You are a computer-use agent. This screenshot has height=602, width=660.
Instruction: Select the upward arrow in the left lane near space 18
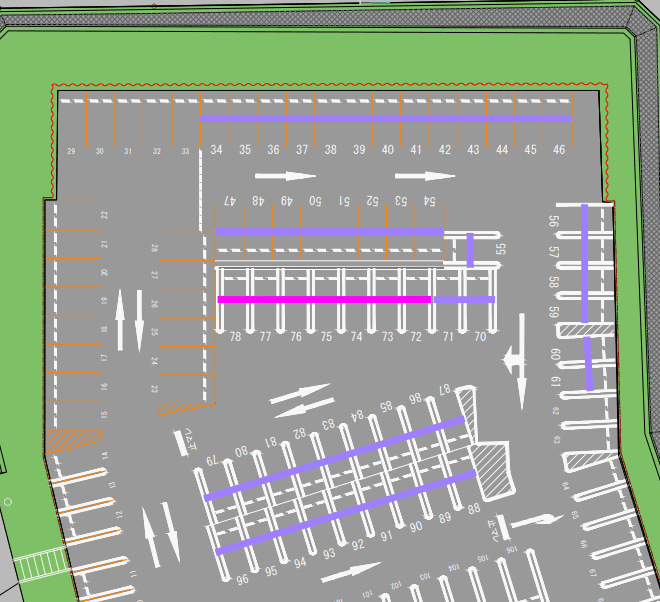120,319
